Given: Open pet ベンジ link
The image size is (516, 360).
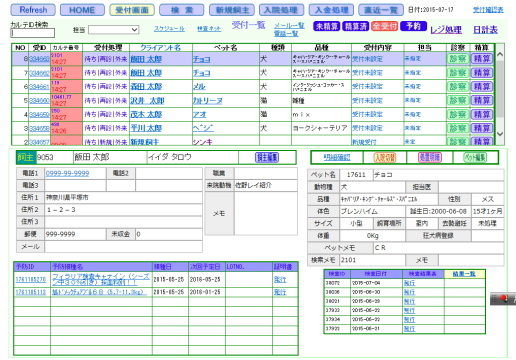Looking at the screenshot, I should (203, 128).
